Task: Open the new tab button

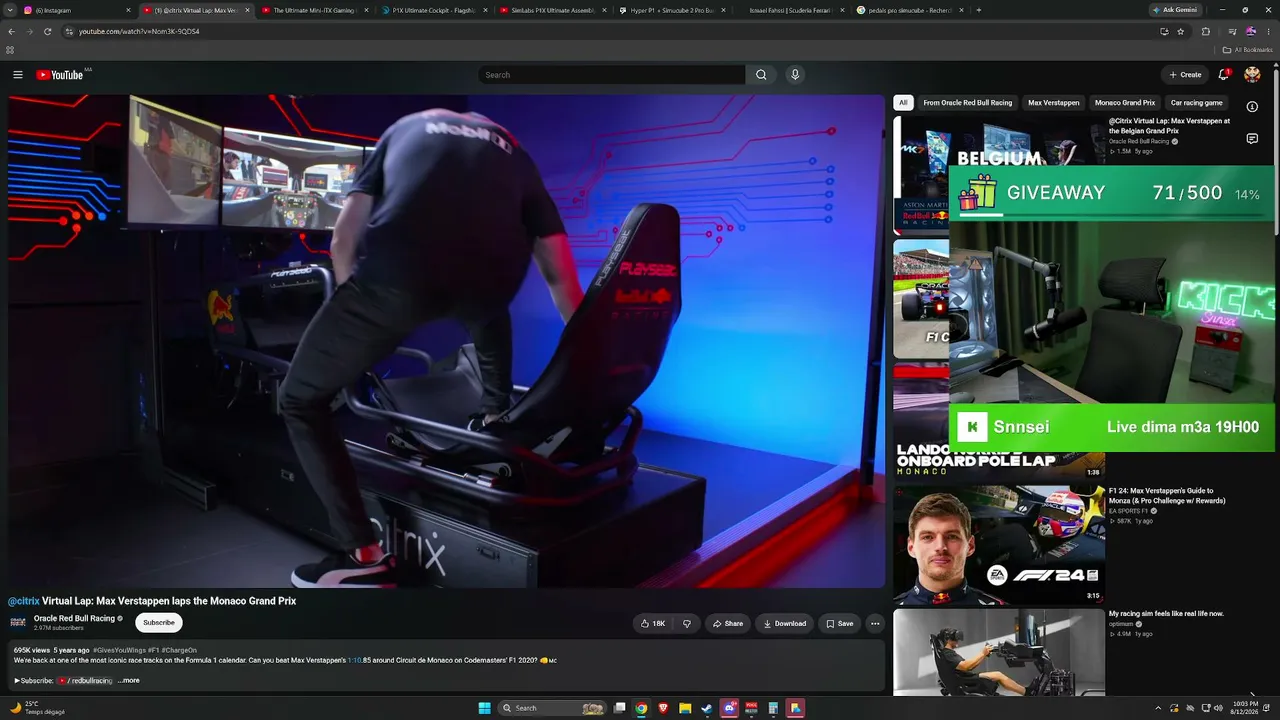Action: pos(978,10)
